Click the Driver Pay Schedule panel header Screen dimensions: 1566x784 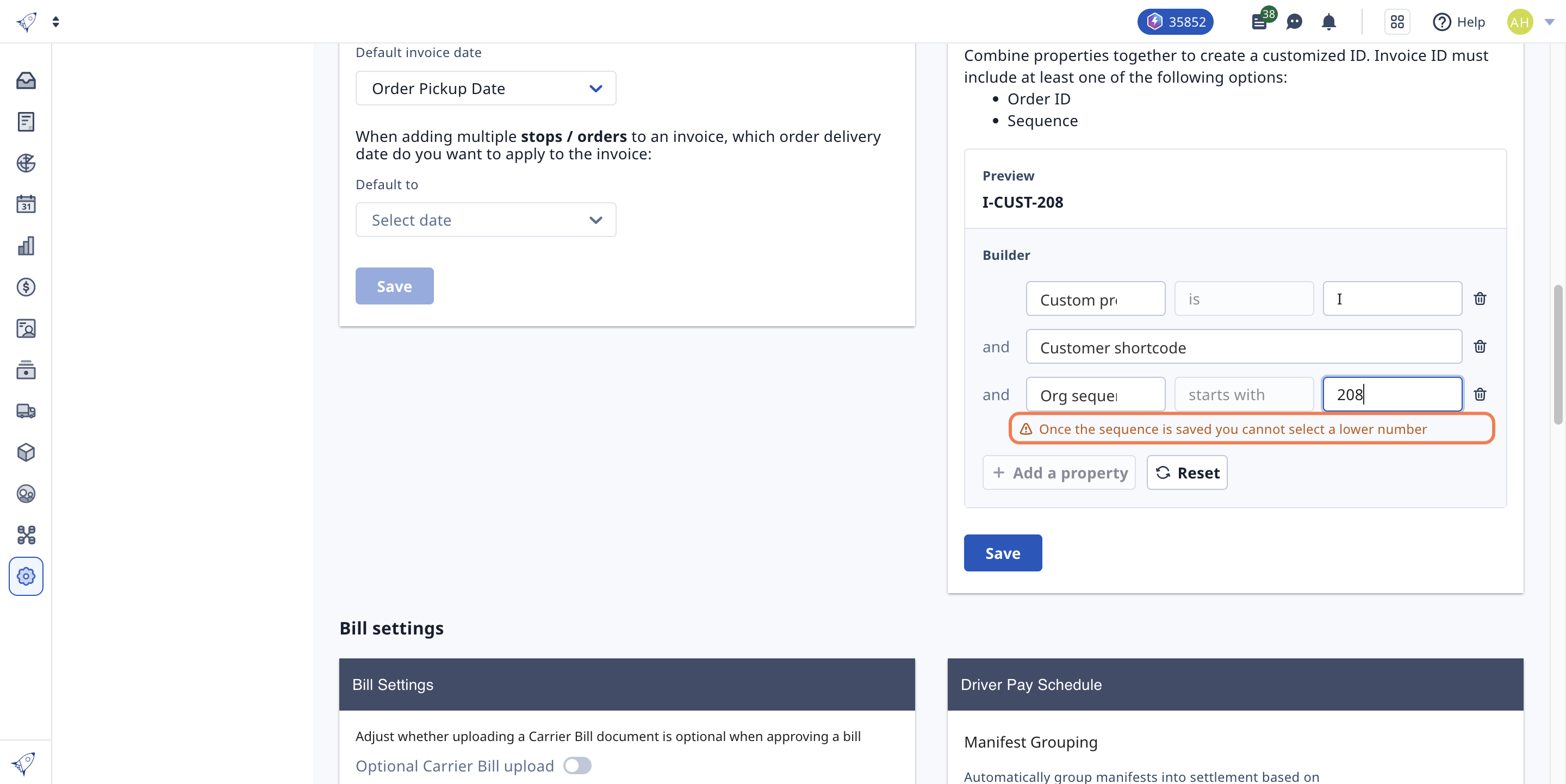coord(1235,685)
